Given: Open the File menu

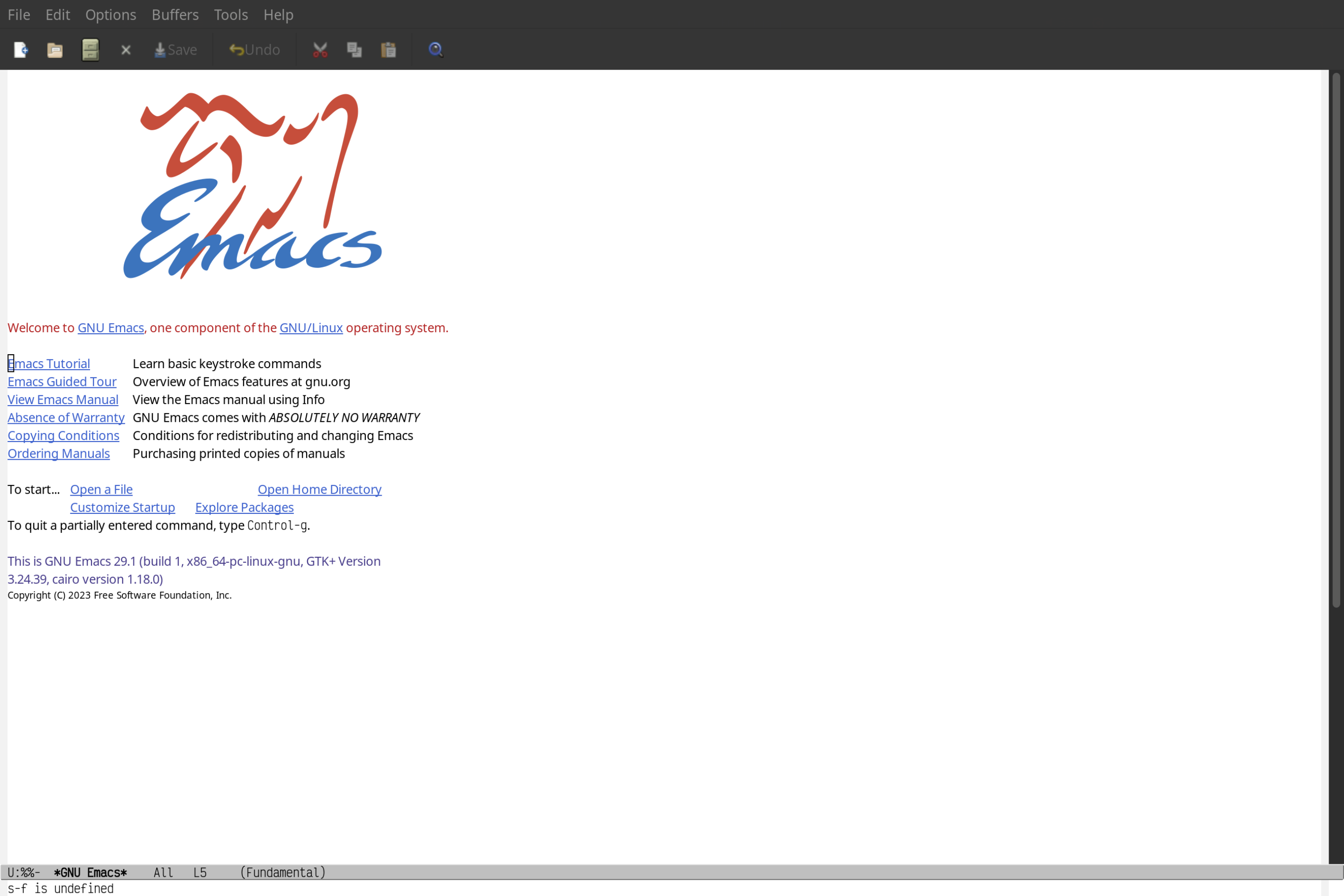Looking at the screenshot, I should (x=18, y=14).
